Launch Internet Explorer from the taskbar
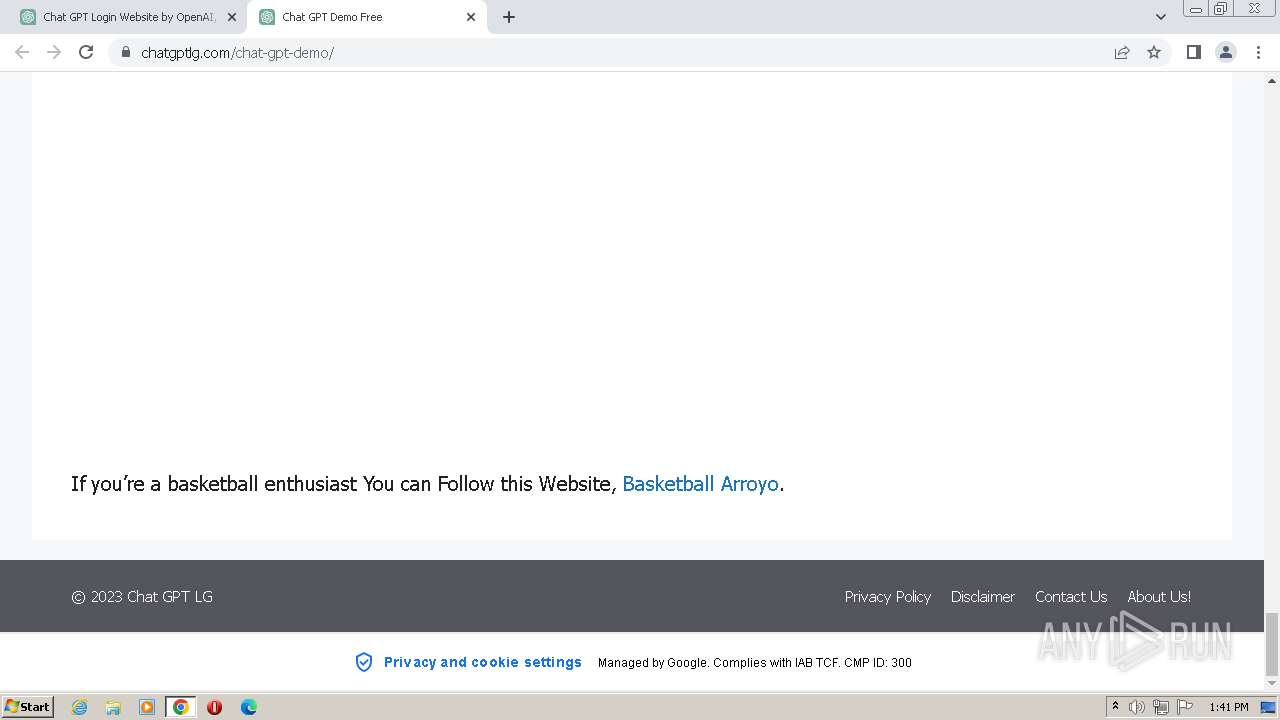1280x720 pixels. [x=79, y=707]
